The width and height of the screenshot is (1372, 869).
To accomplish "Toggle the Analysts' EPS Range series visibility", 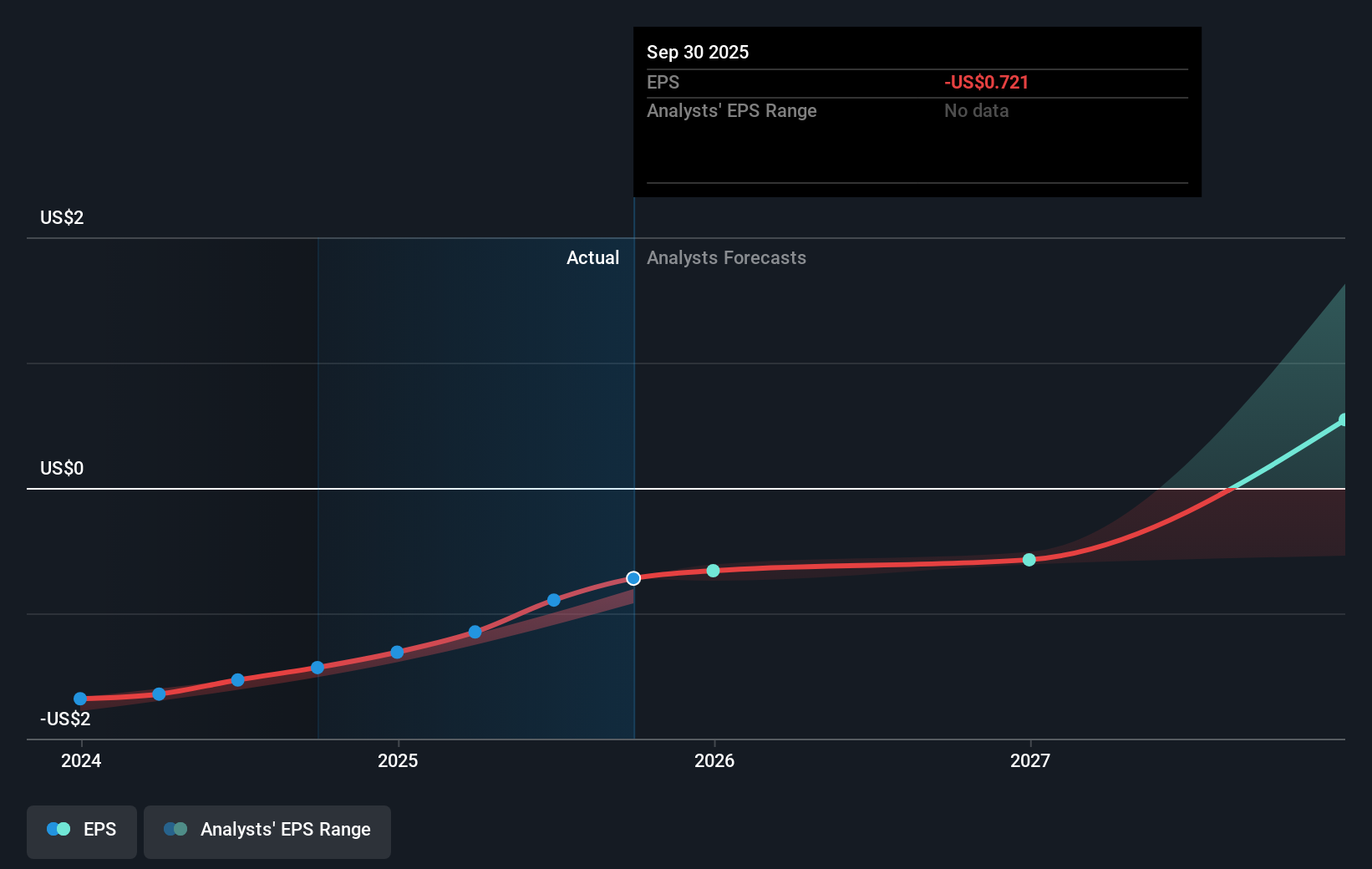I will (x=267, y=831).
